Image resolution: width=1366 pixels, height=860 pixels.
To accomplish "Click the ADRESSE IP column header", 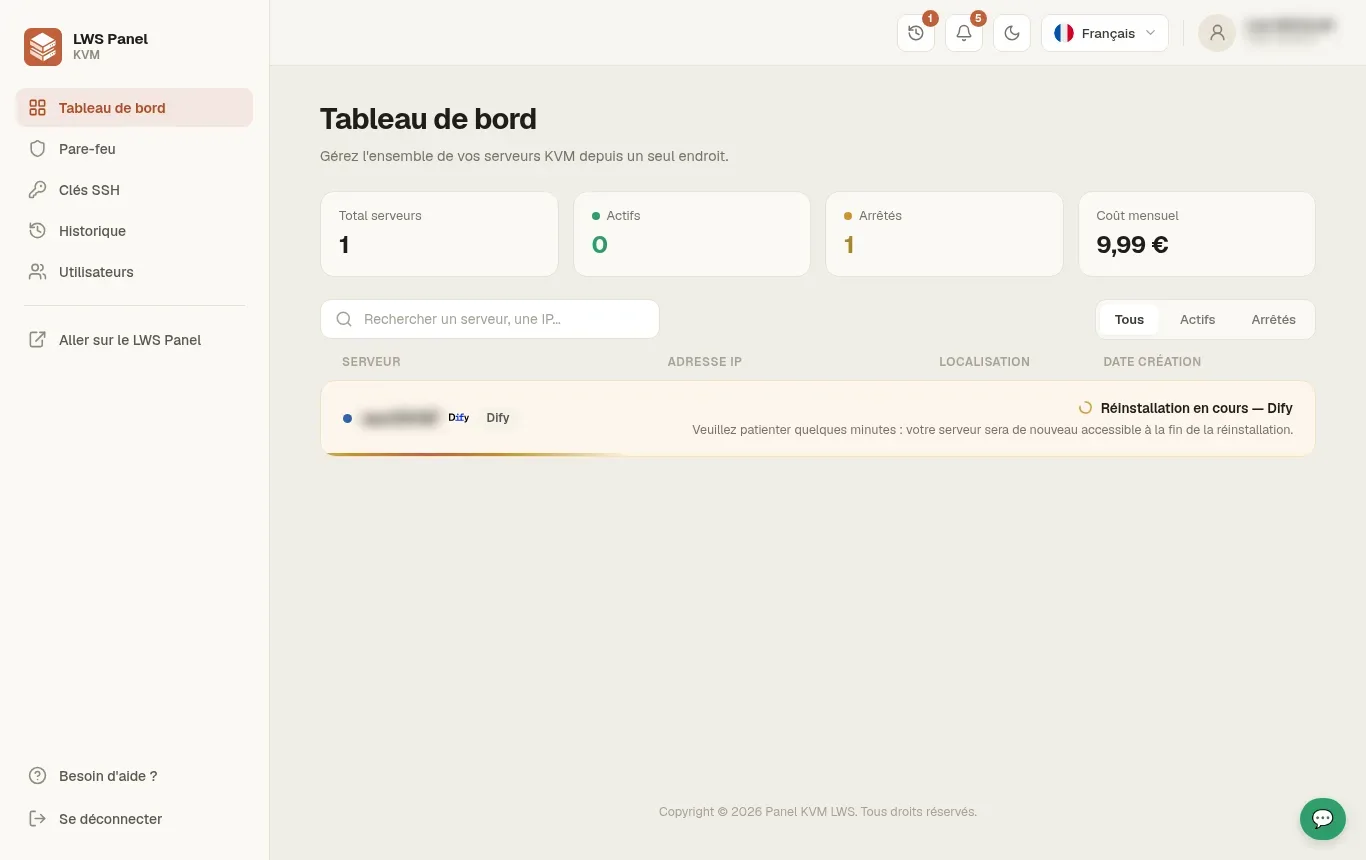I will click(705, 362).
